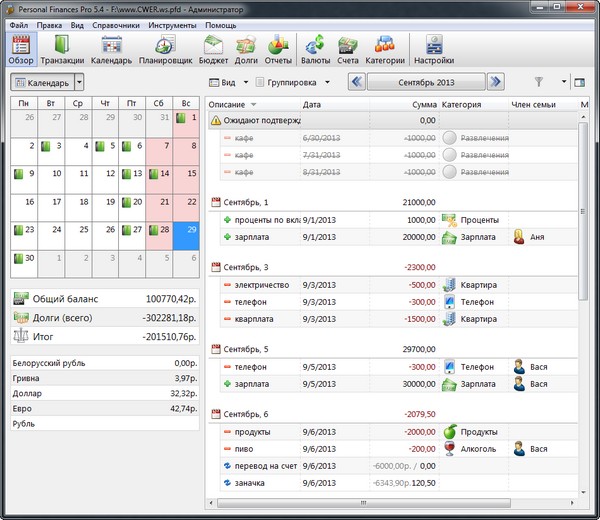The image size is (600, 520).
Task: Toggle the Группировка checkbox
Action: (x=261, y=82)
